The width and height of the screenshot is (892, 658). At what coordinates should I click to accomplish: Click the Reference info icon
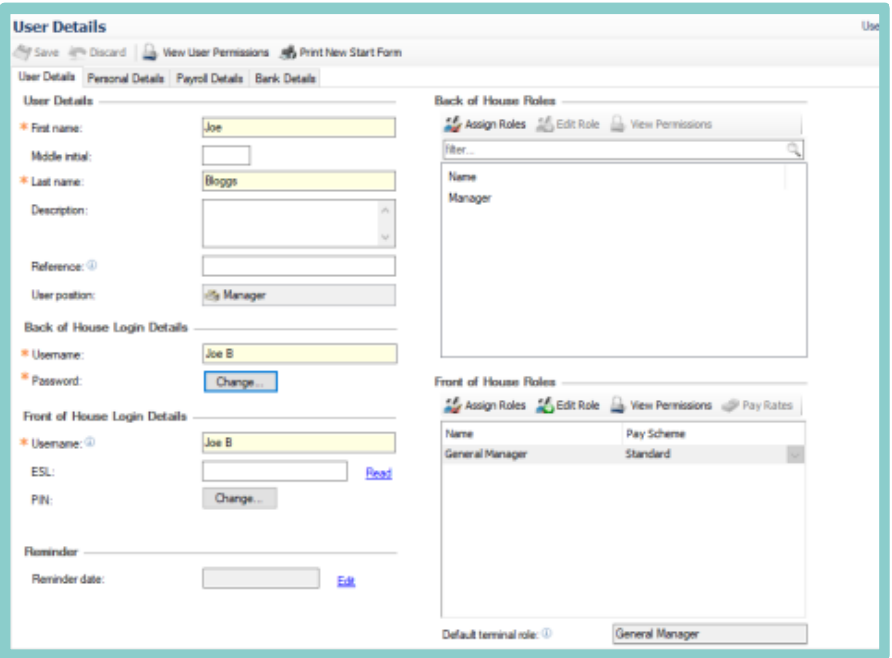tap(92, 265)
